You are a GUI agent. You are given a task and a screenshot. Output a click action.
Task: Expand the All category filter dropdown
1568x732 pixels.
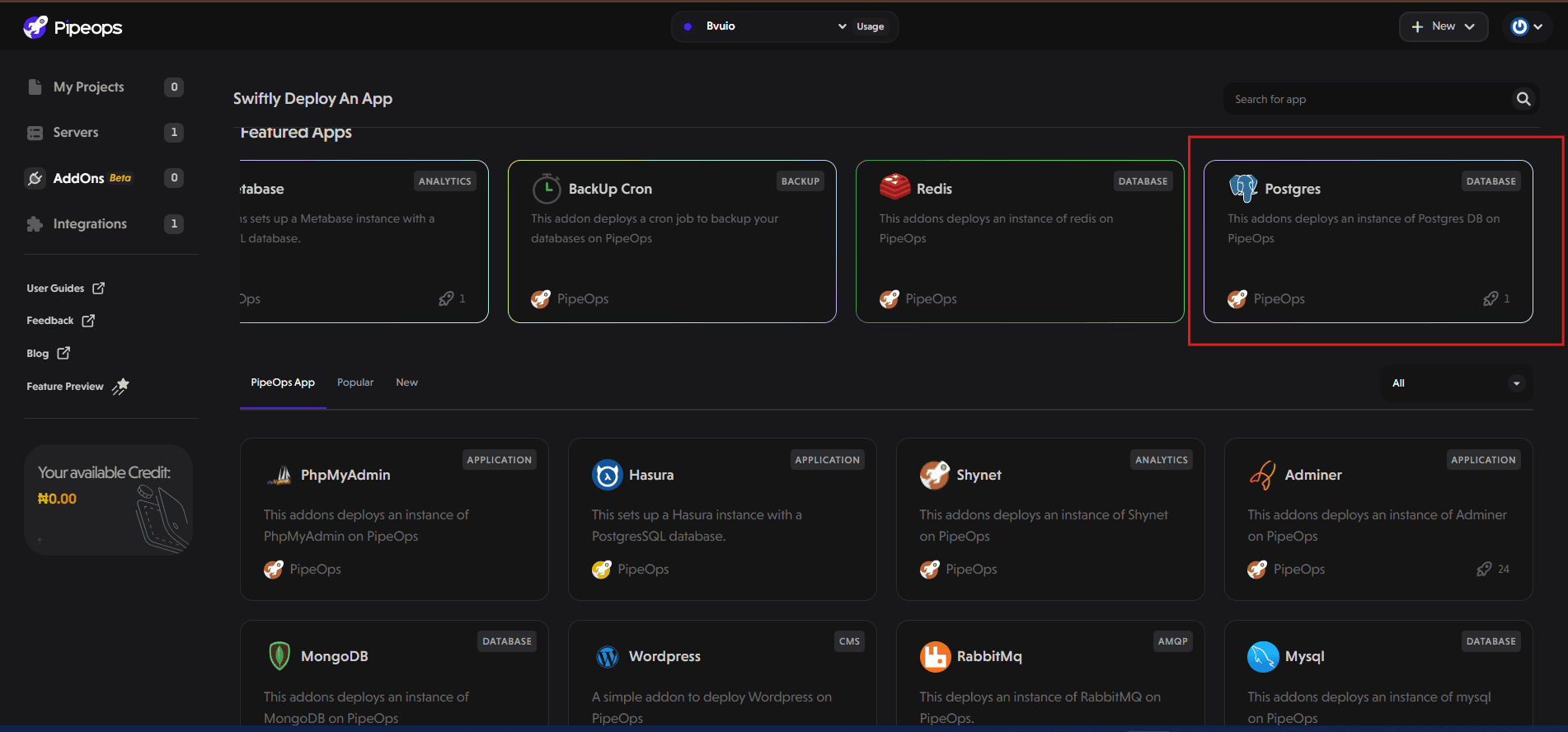point(1458,383)
